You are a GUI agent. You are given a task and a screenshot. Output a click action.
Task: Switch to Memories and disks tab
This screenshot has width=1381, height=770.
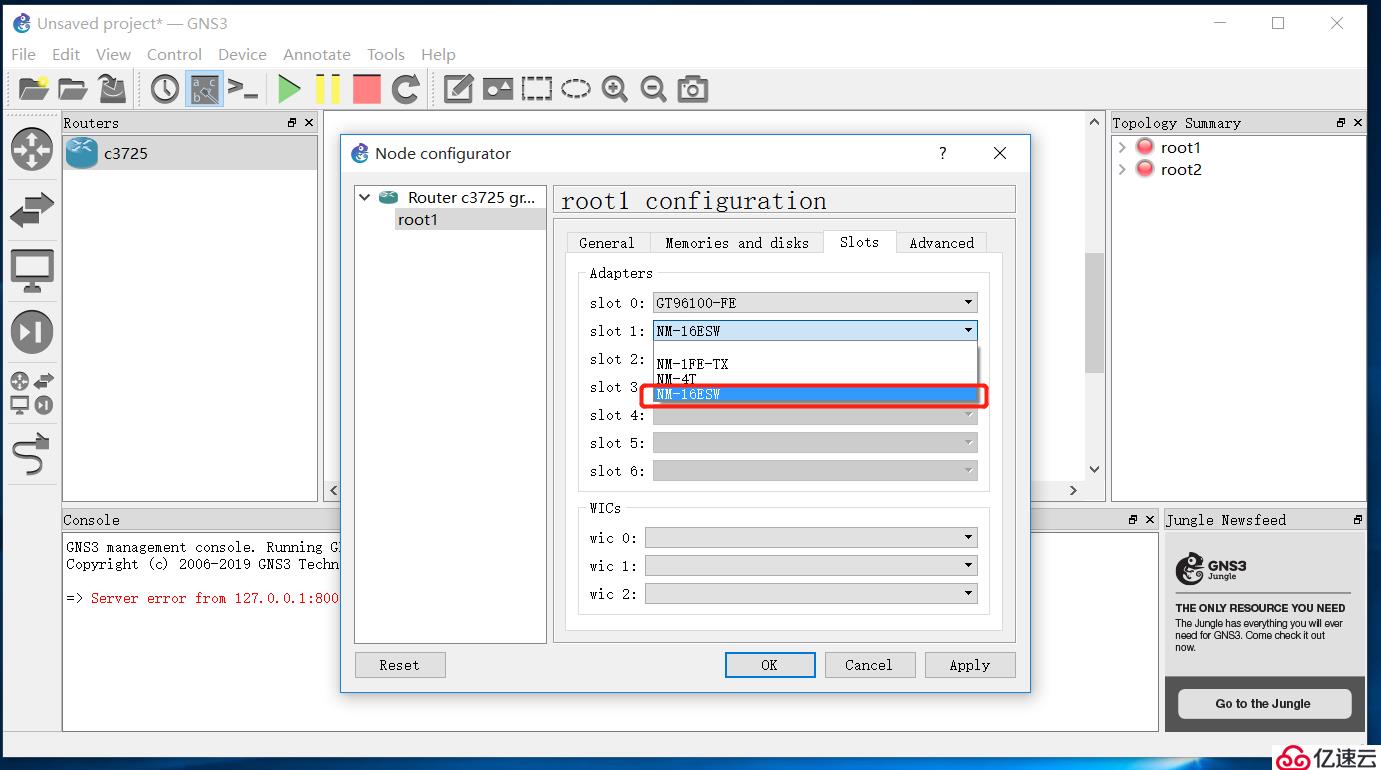pos(737,243)
